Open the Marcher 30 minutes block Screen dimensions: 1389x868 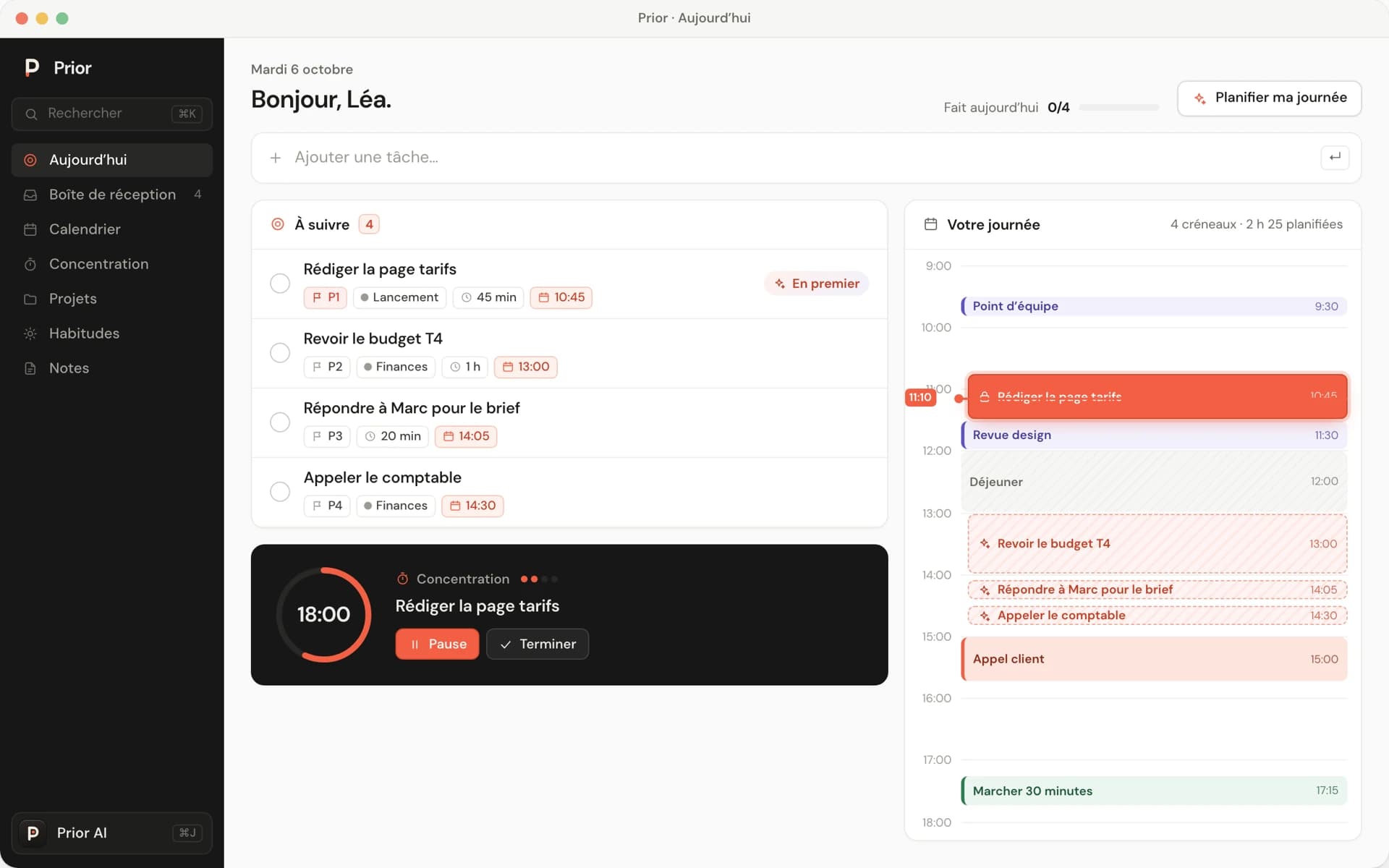point(1155,791)
